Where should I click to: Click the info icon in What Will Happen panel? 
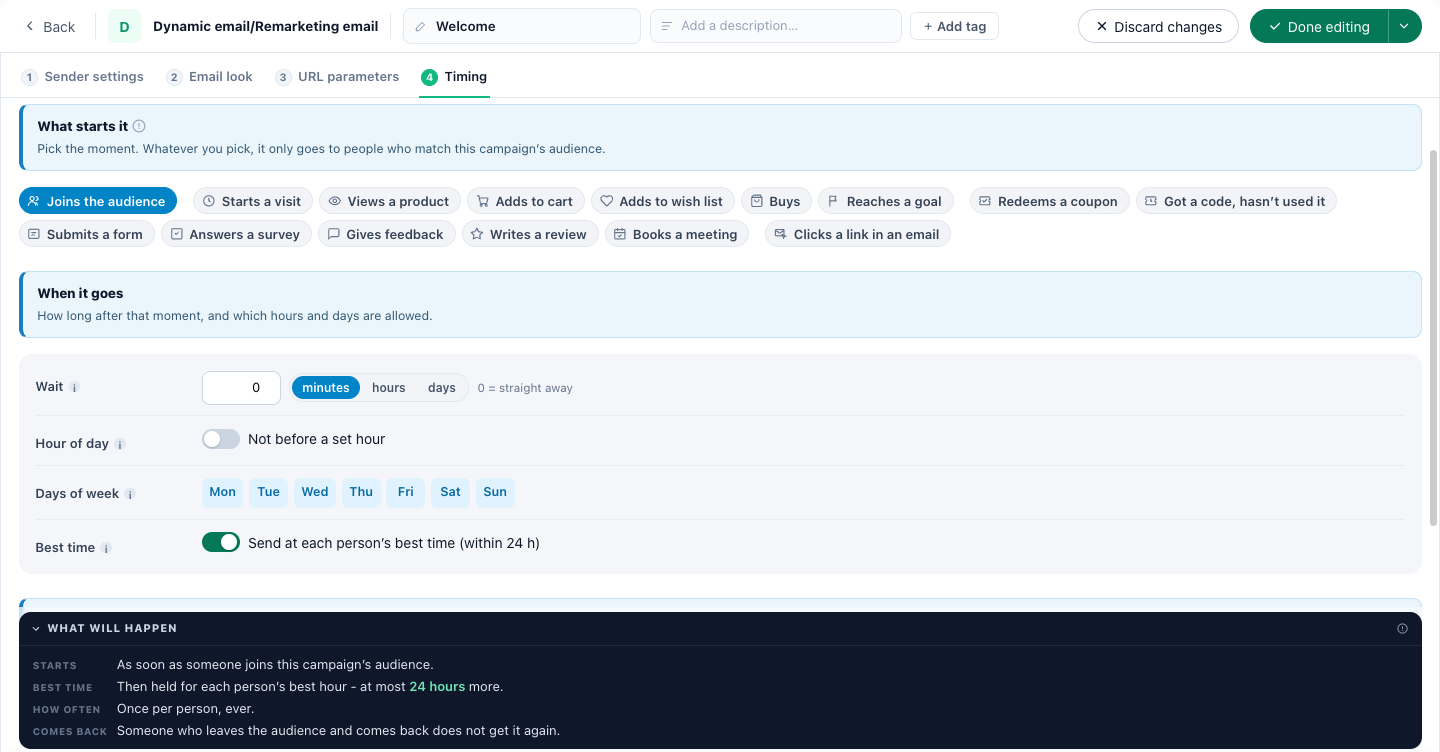click(1402, 628)
